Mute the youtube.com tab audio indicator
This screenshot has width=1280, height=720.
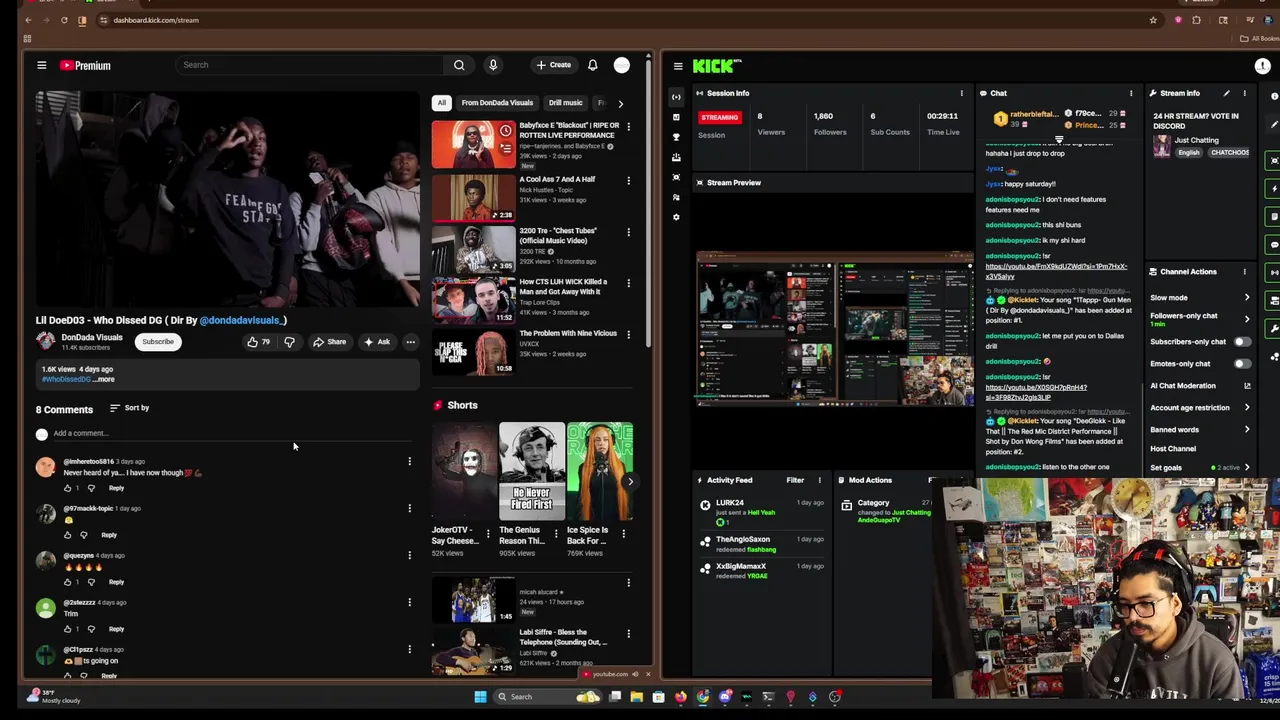click(x=634, y=674)
